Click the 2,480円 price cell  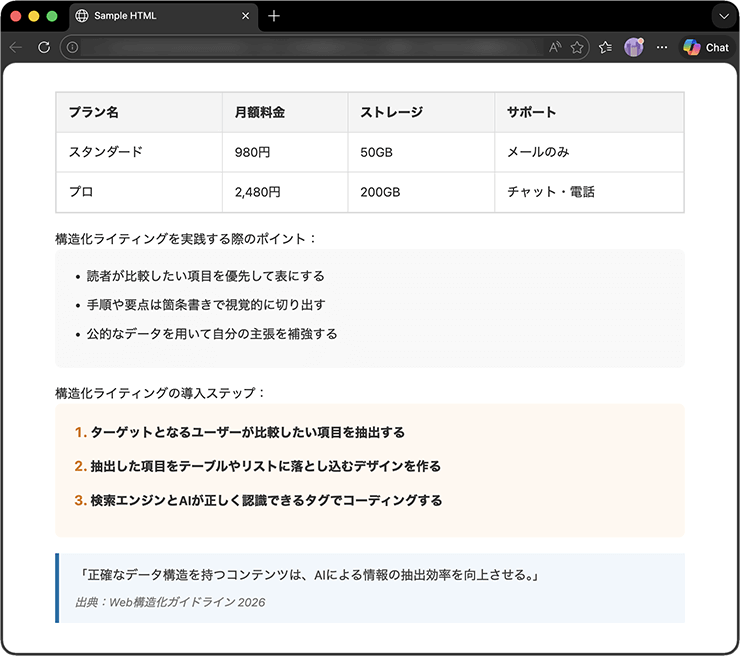click(x=285, y=192)
